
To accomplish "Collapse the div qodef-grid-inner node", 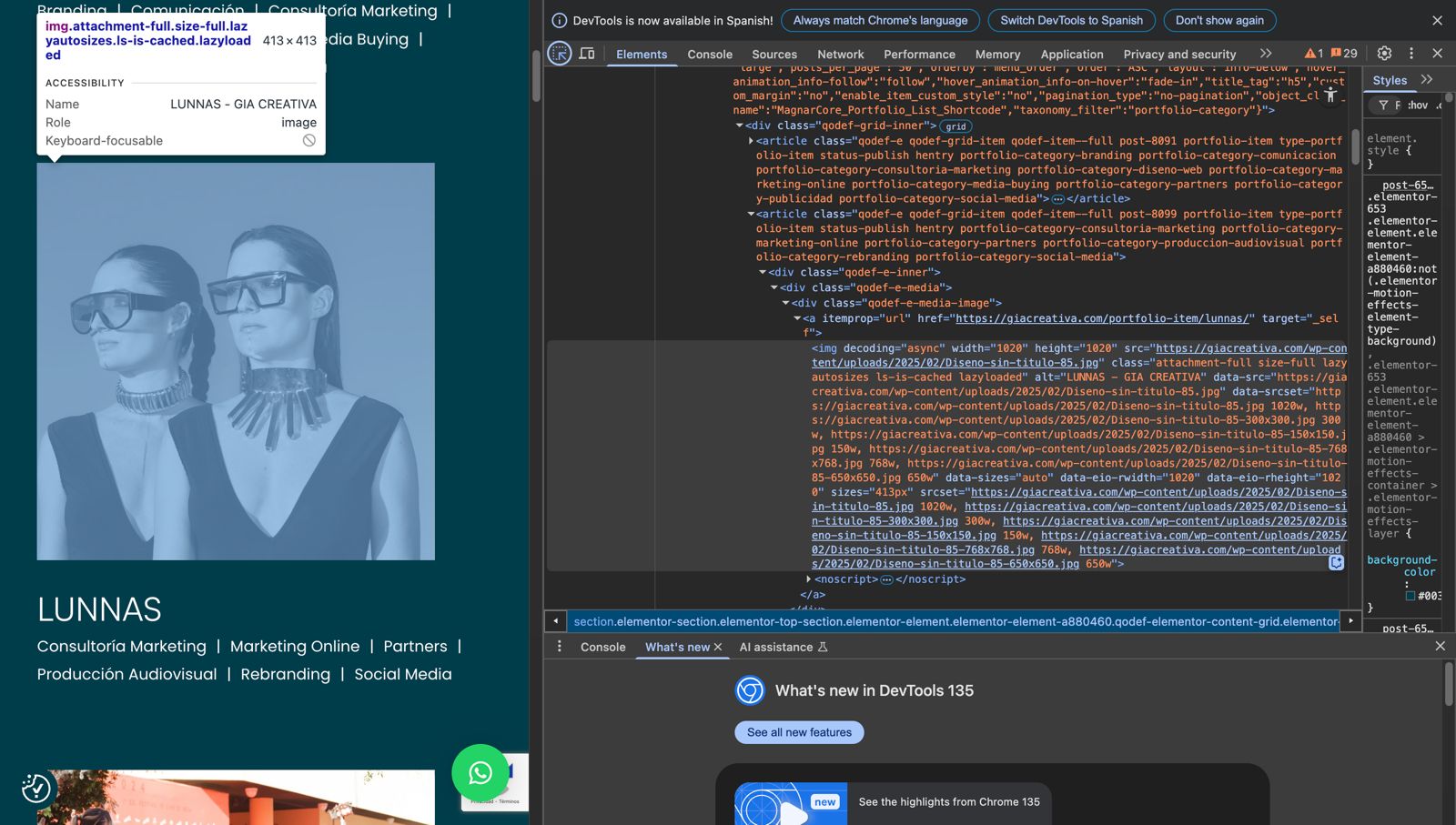I will [x=739, y=126].
